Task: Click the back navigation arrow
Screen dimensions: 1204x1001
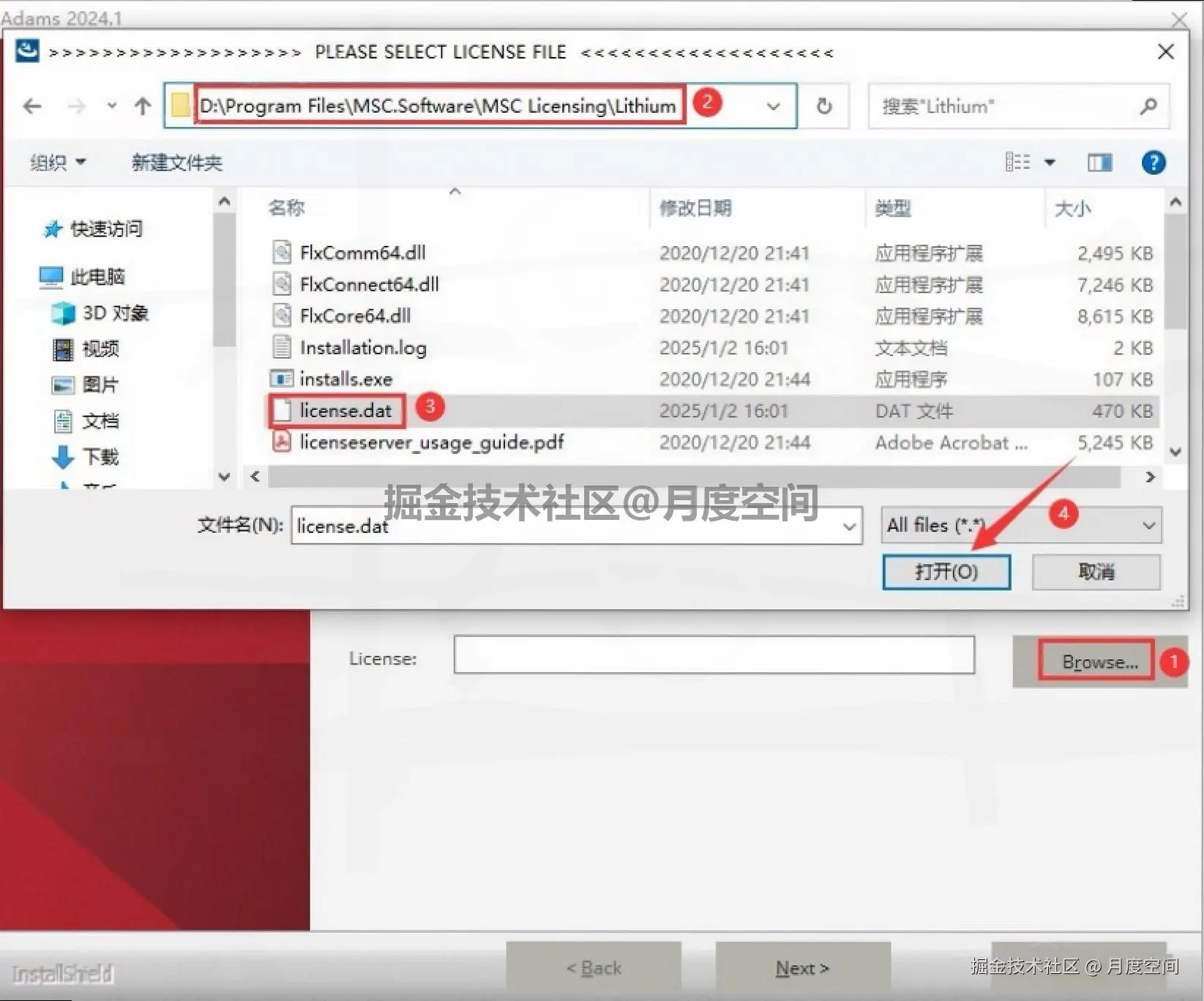Action: (x=31, y=106)
